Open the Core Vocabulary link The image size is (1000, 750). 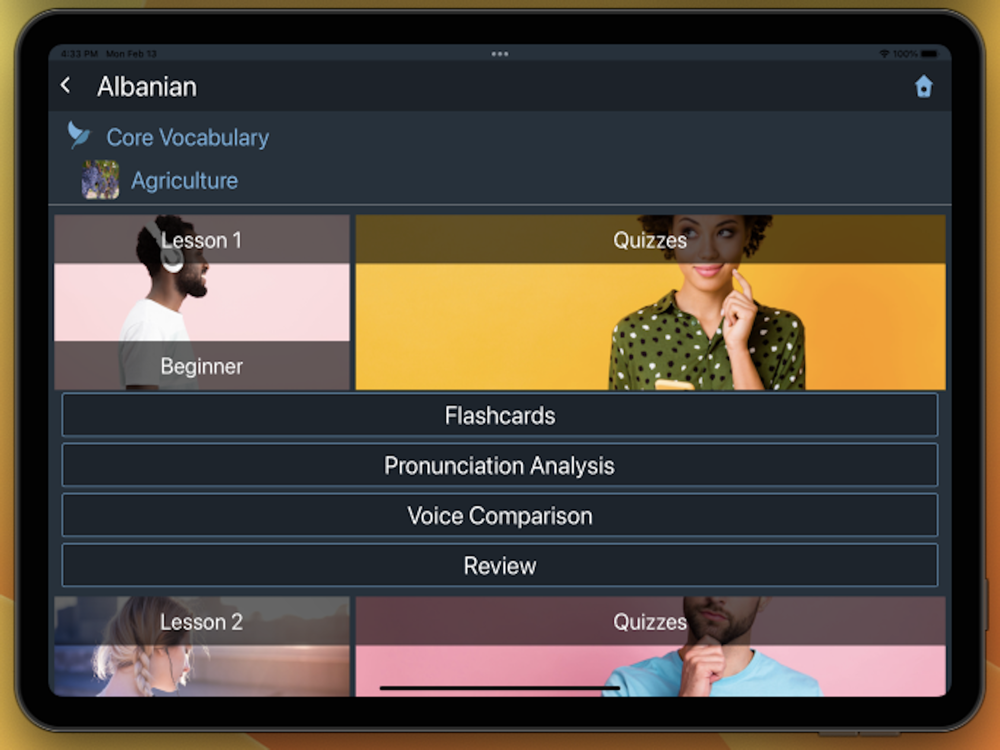click(x=188, y=138)
